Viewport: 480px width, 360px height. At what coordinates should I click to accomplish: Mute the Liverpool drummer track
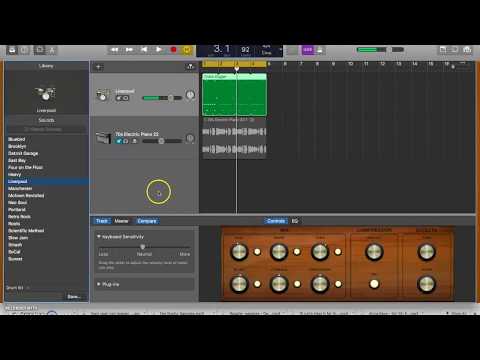[118, 98]
